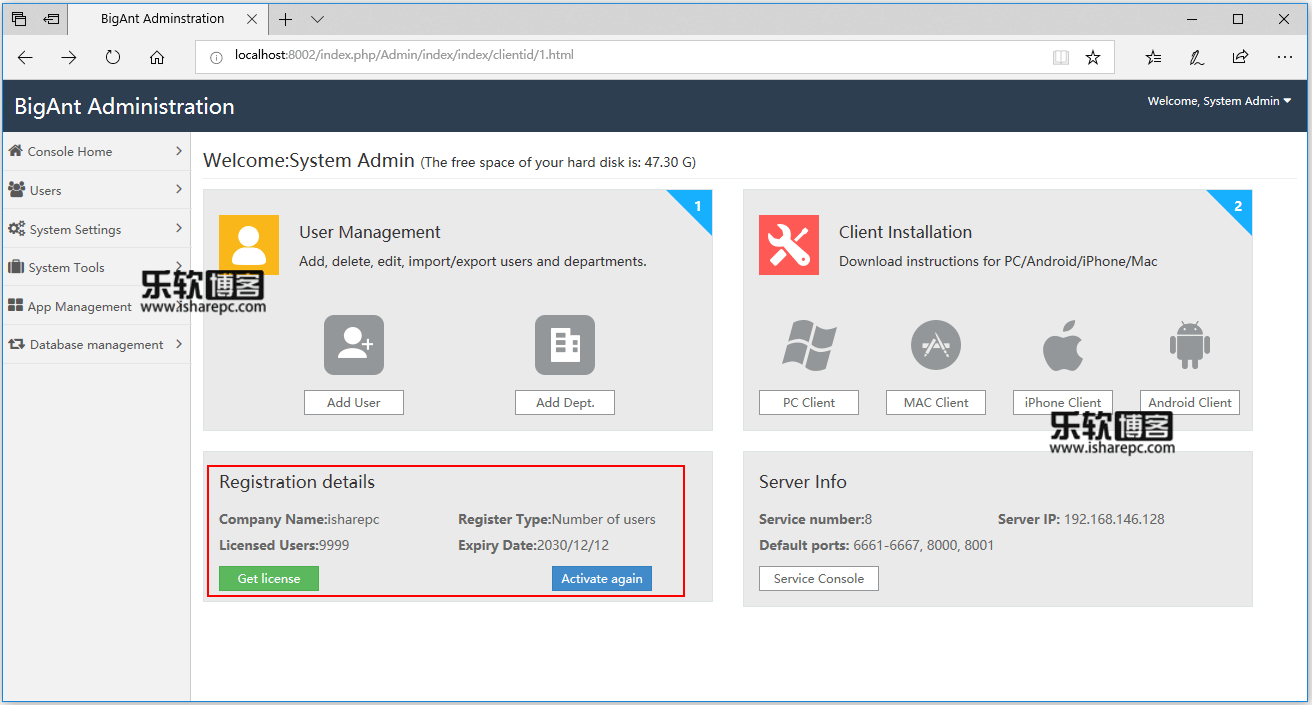Close the BigAnt Adminstration browser tab
This screenshot has width=1312, height=705.
[x=252, y=19]
